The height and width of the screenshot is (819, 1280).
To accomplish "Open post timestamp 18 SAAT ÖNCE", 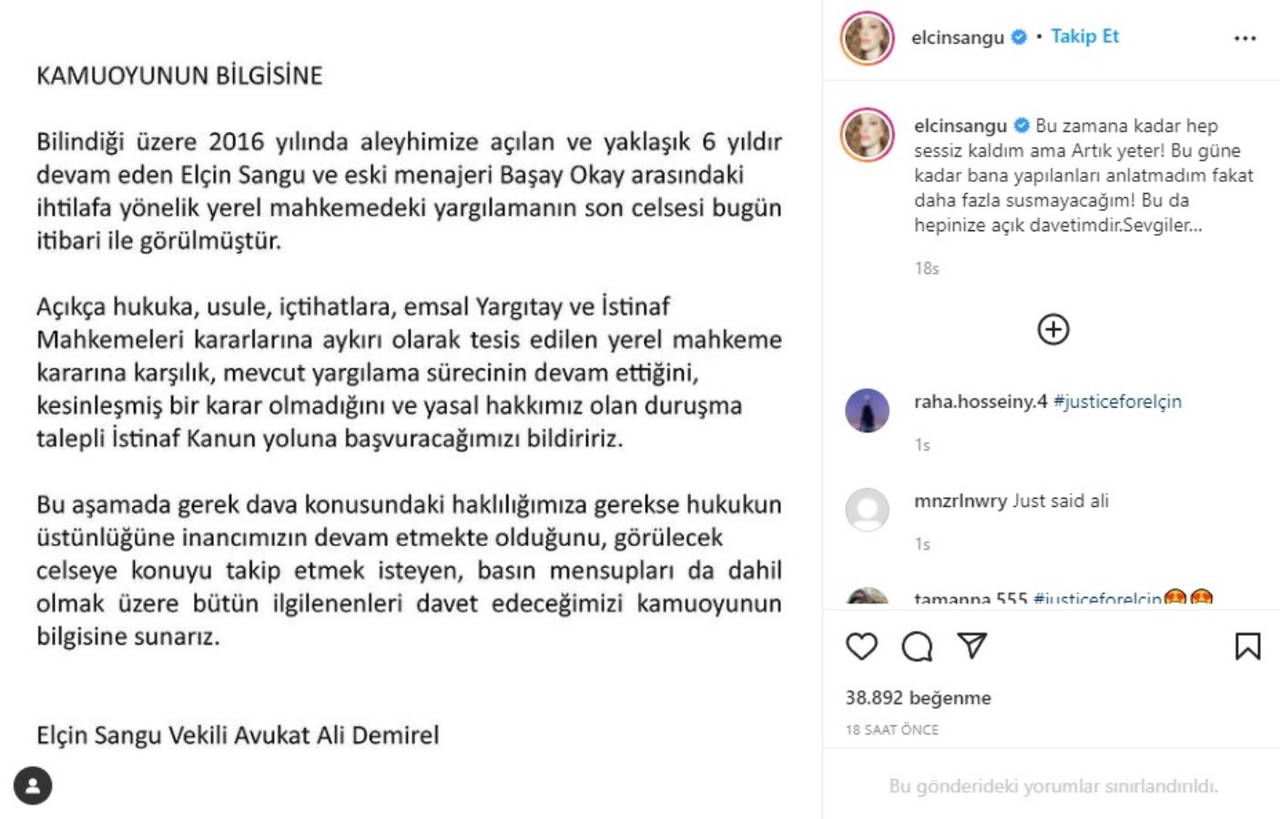I will pos(892,730).
